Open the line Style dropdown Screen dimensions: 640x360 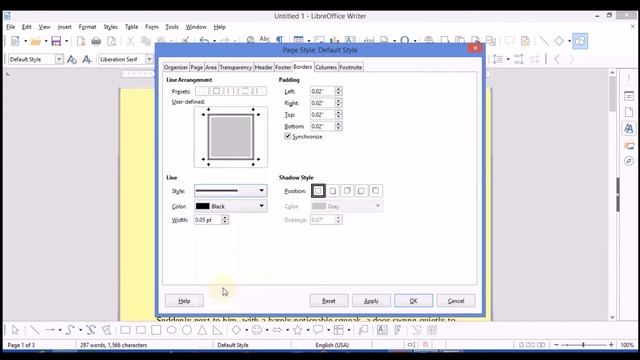[x=231, y=191]
